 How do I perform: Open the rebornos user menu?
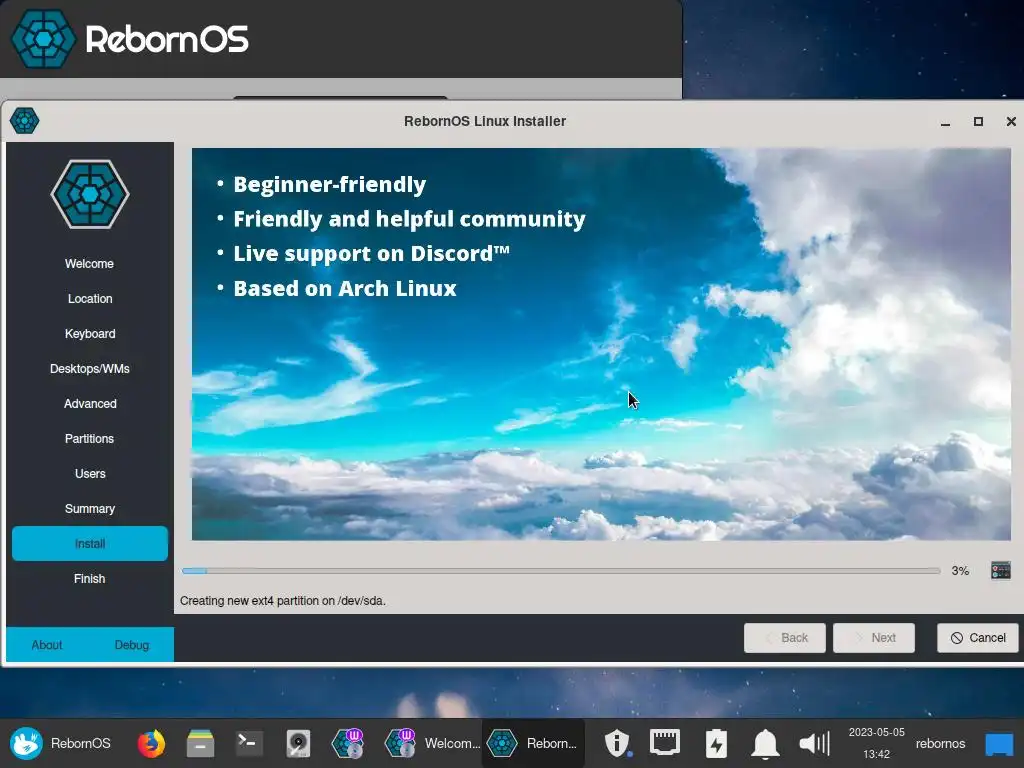click(x=940, y=743)
